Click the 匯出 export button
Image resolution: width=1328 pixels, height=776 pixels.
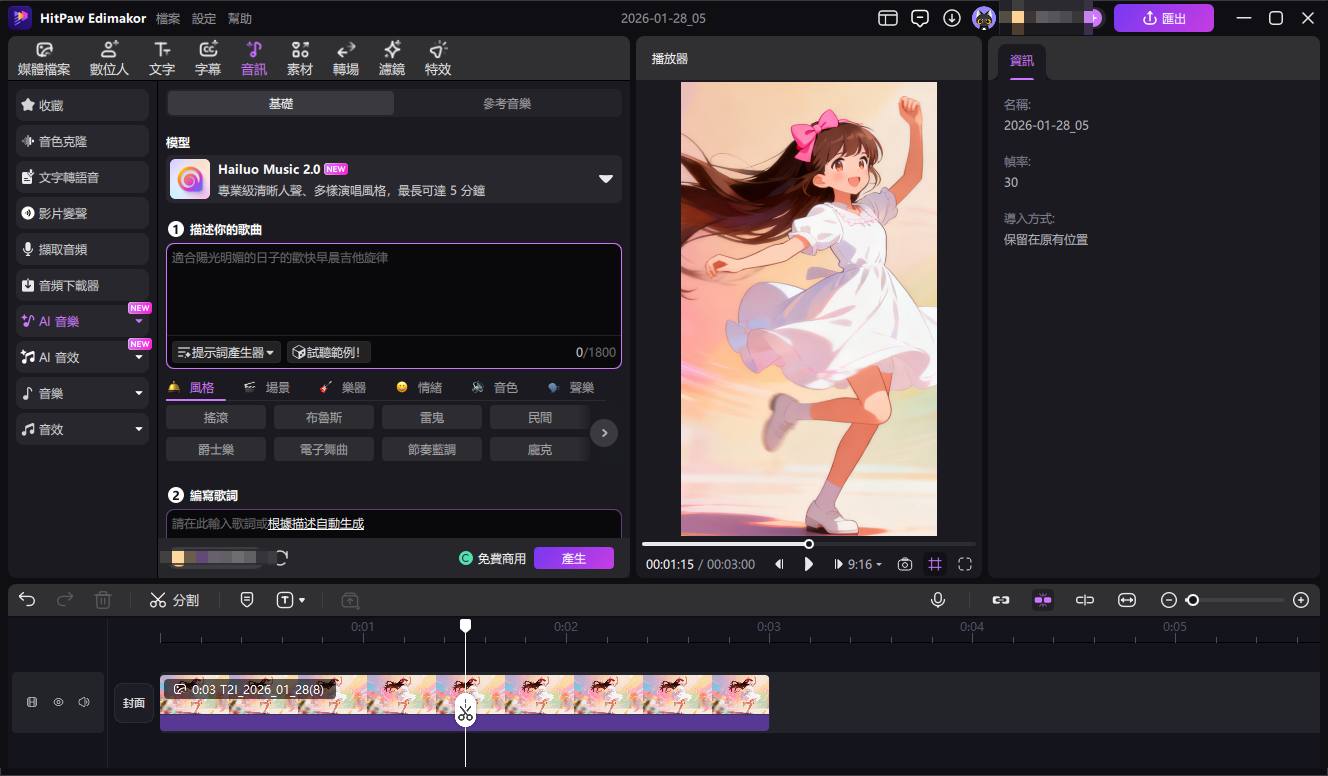click(x=1163, y=17)
